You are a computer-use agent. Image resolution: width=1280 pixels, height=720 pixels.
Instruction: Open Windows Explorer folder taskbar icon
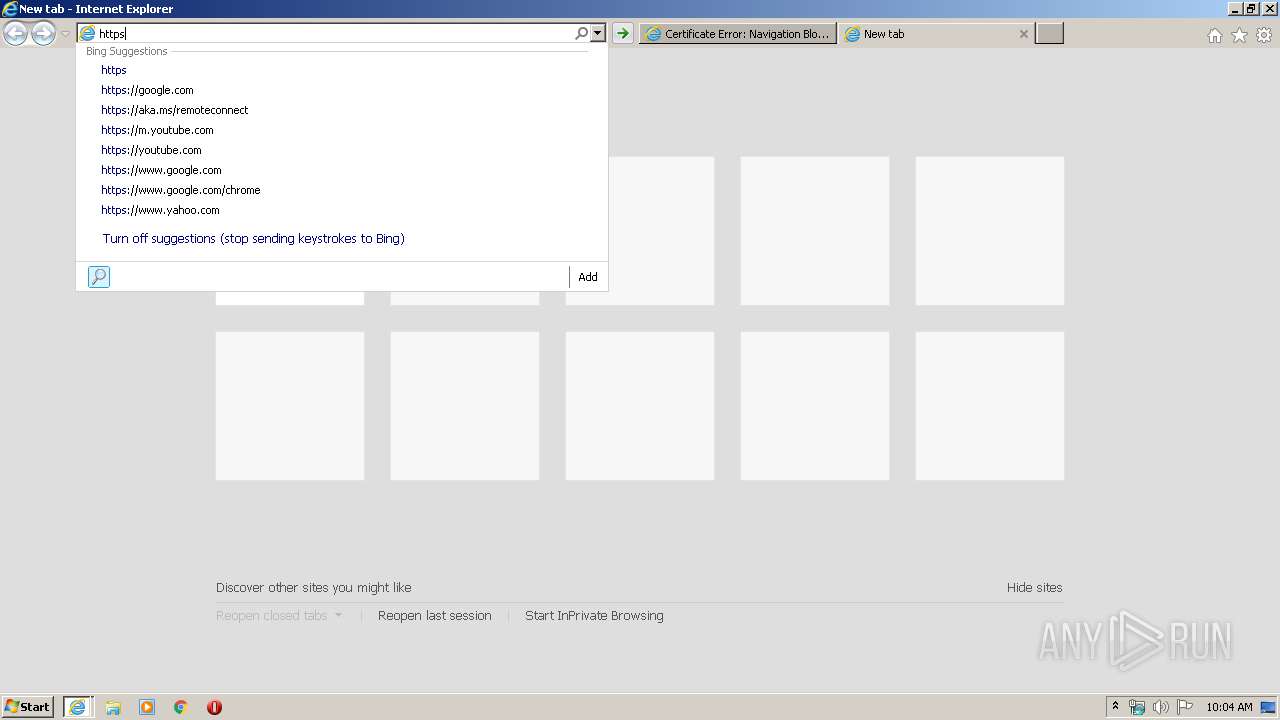pos(113,707)
